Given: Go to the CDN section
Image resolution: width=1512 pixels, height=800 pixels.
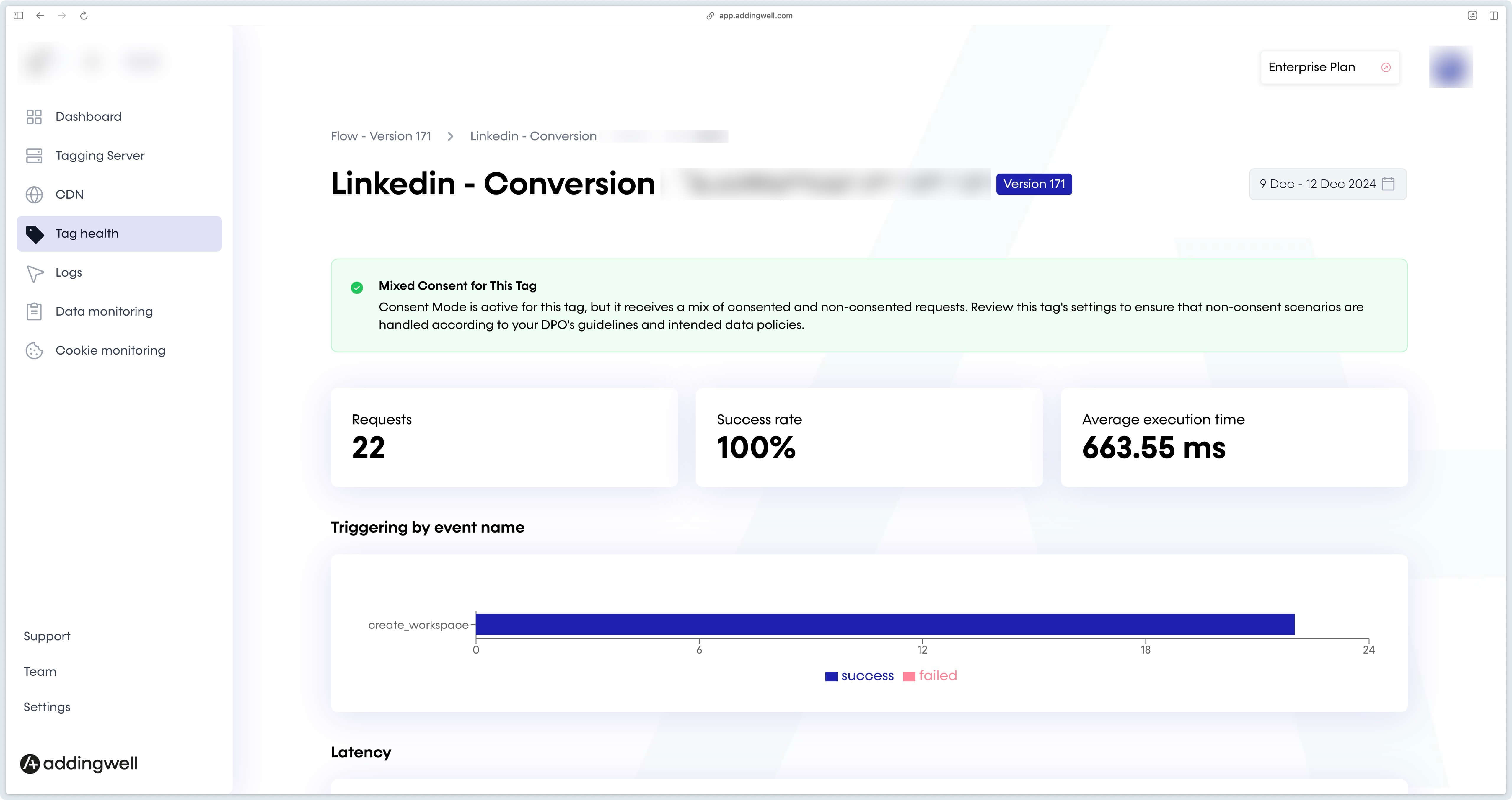Looking at the screenshot, I should pos(119,195).
